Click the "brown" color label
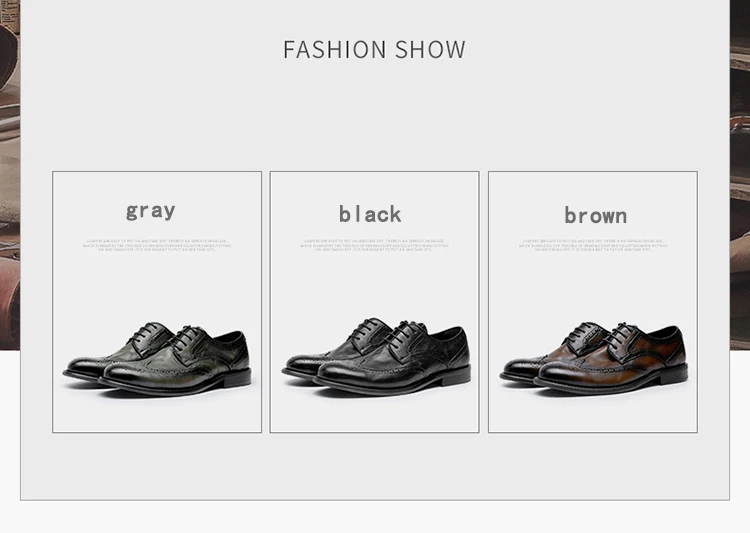750x533 pixels. [596, 215]
